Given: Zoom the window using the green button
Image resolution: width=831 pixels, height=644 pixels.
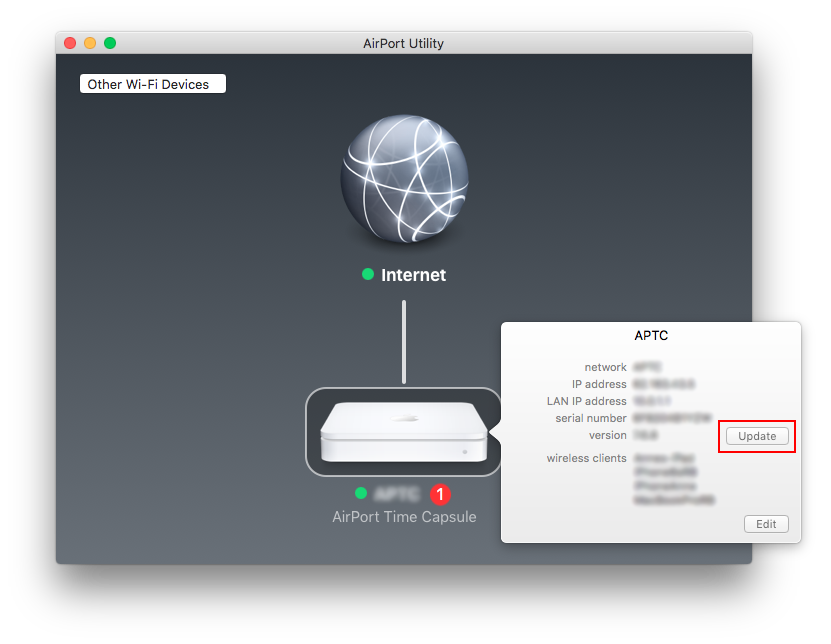Looking at the screenshot, I should (110, 43).
